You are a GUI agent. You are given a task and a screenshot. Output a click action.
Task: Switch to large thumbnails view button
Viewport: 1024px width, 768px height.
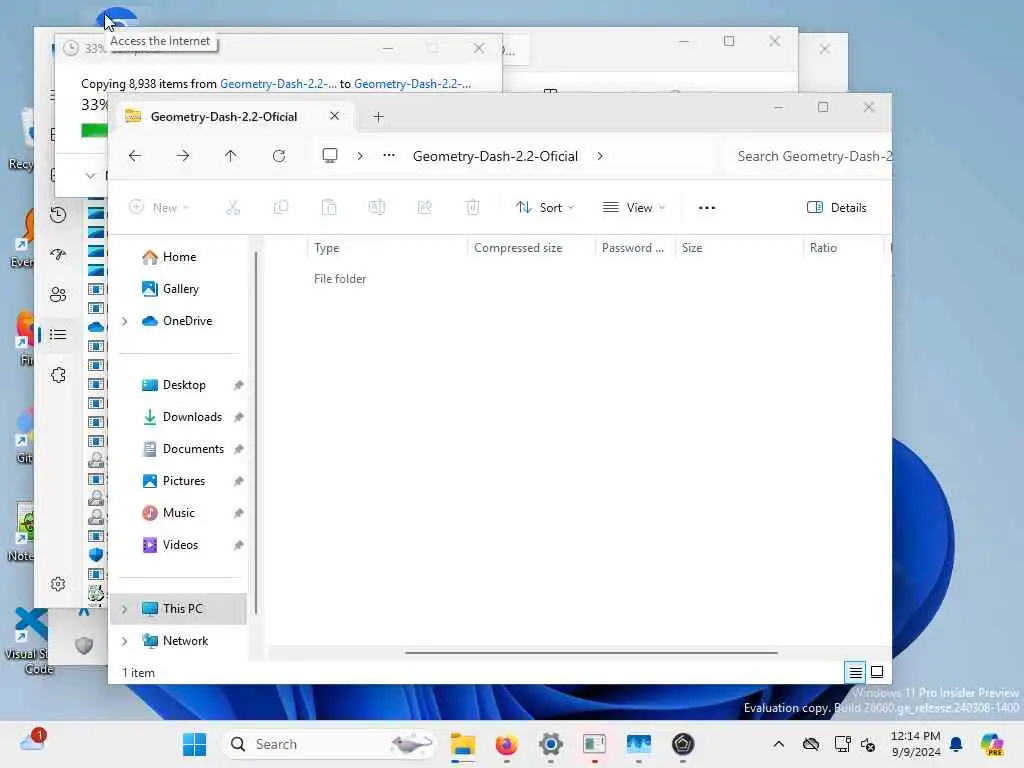tap(877, 672)
